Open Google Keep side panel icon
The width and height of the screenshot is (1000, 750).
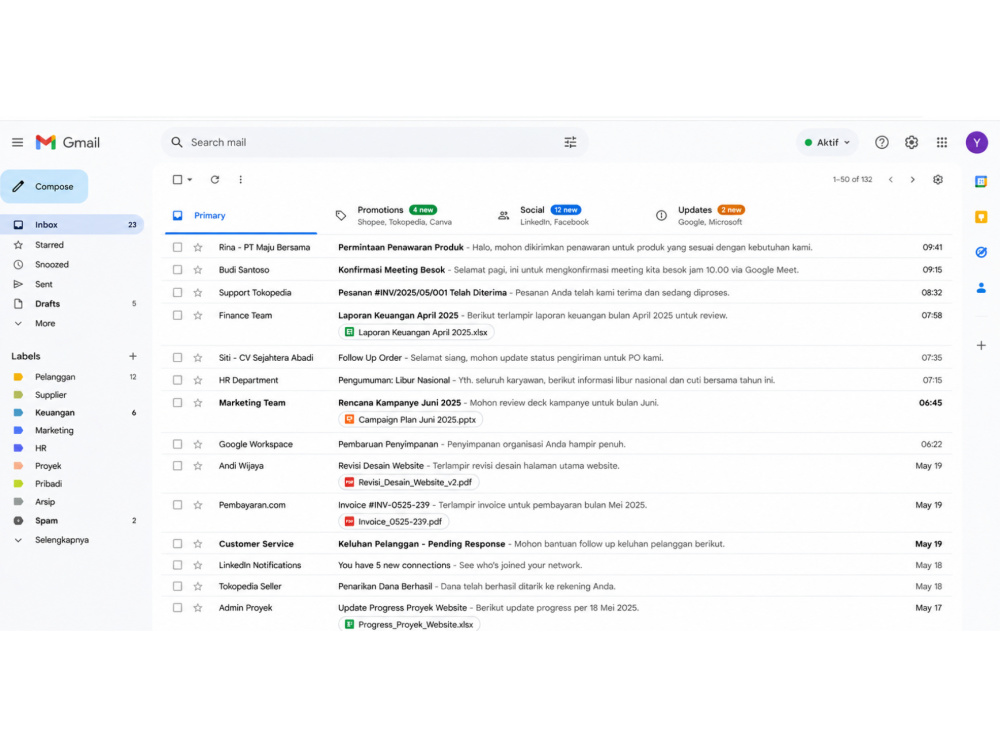click(x=981, y=217)
